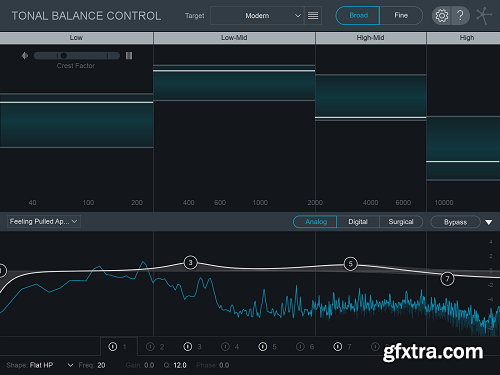Toggle power for EQ band 7

point(338,347)
